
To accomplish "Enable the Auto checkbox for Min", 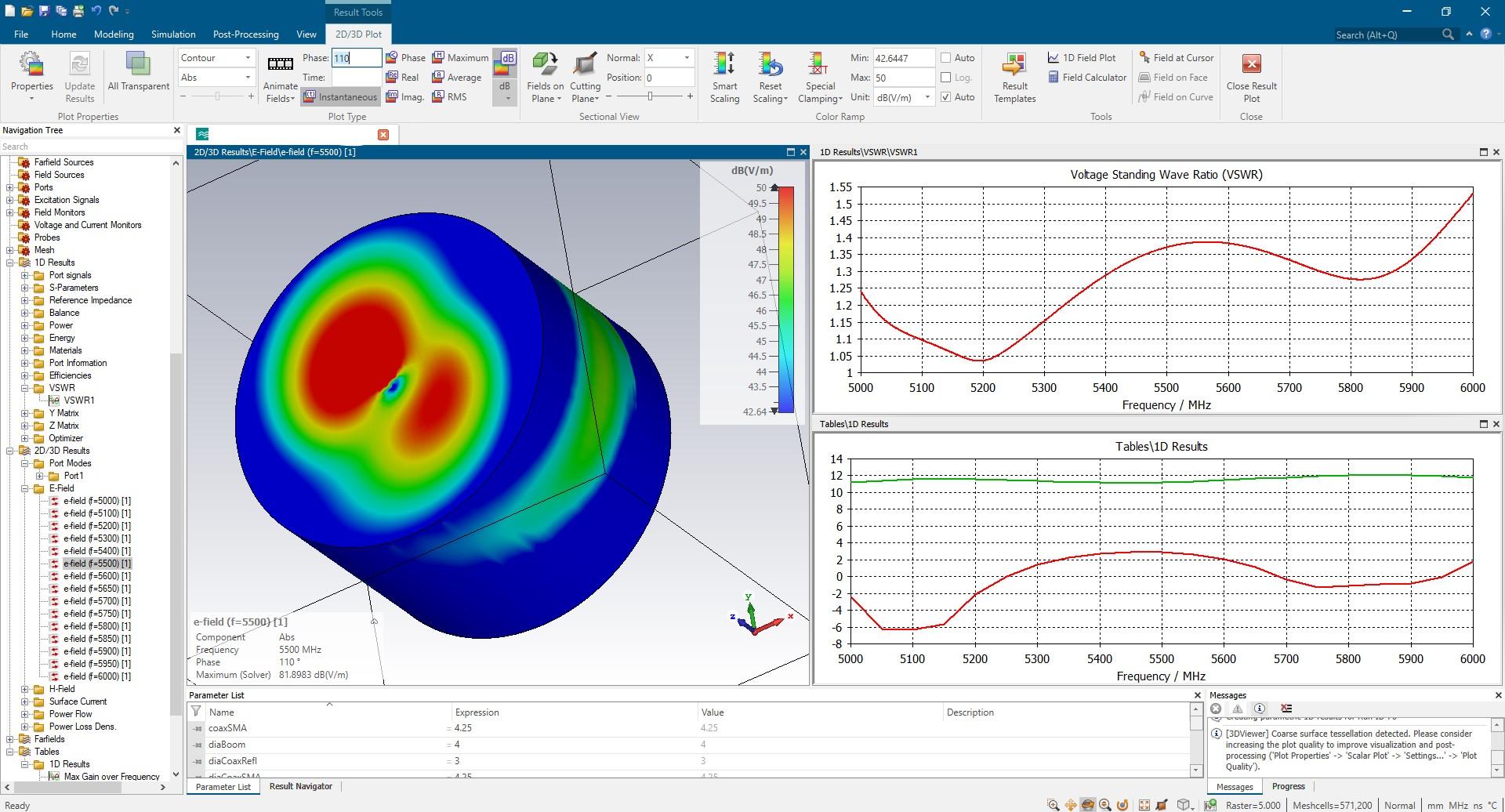I will 946,58.
